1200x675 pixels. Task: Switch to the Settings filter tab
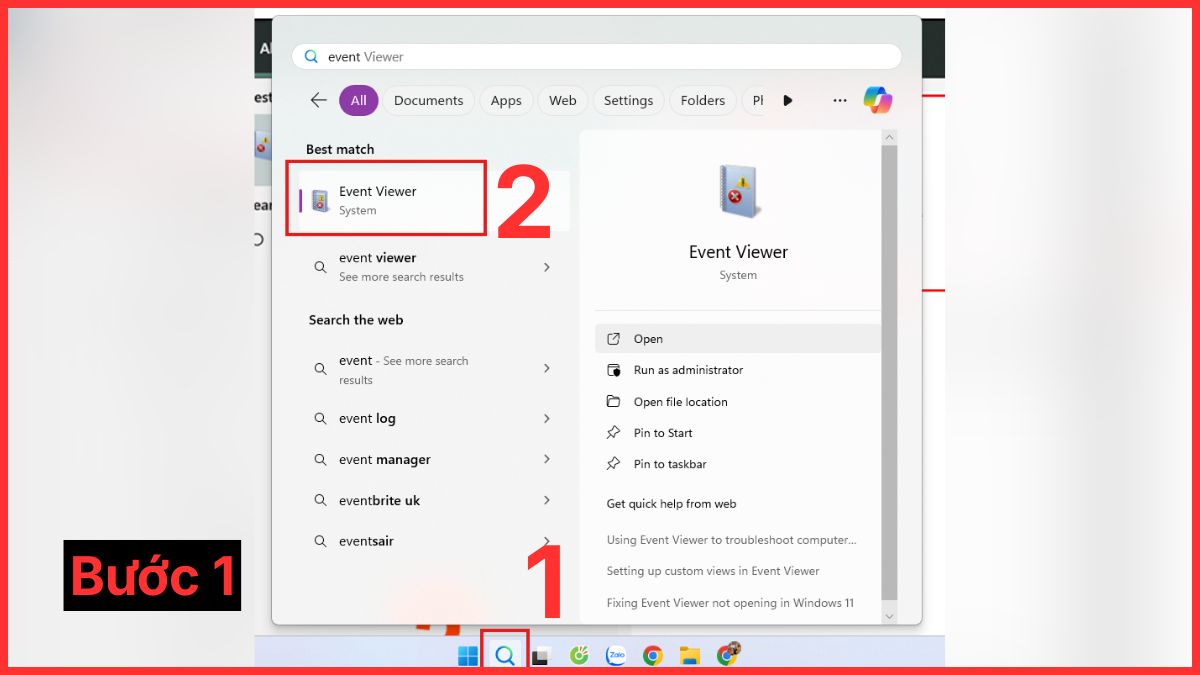click(628, 100)
